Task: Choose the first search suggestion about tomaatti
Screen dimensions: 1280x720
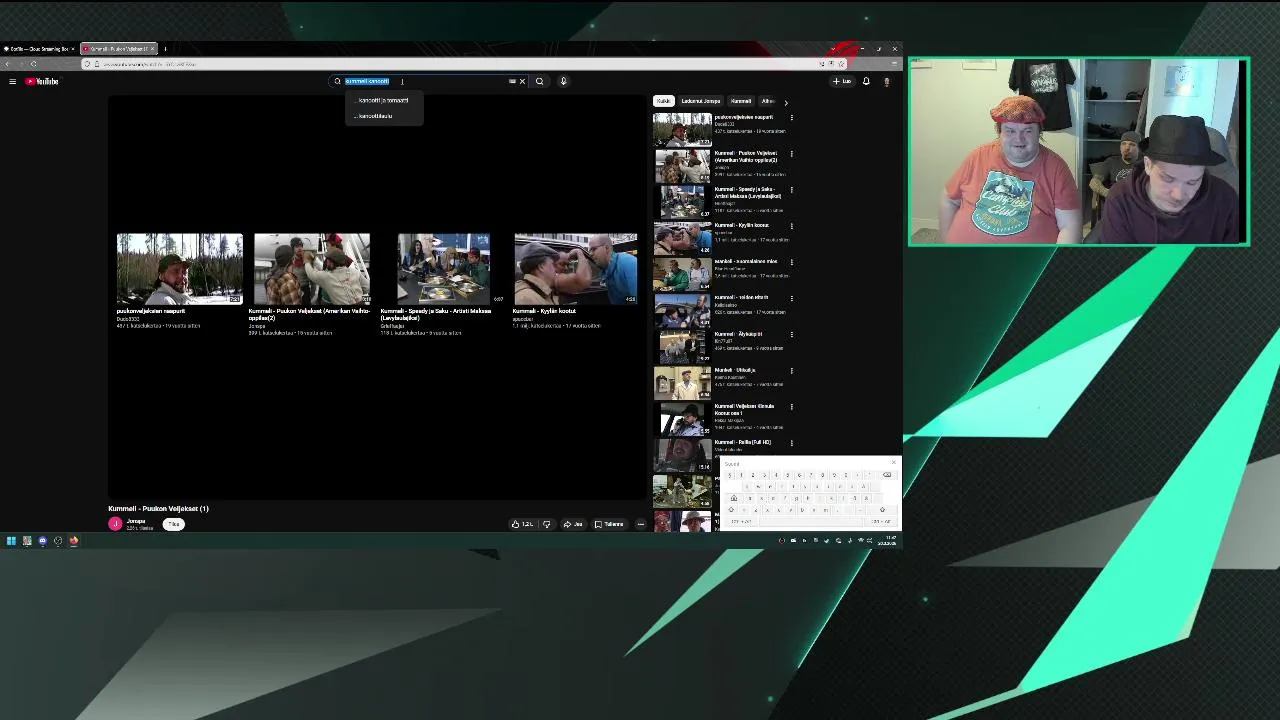Action: 384,100
